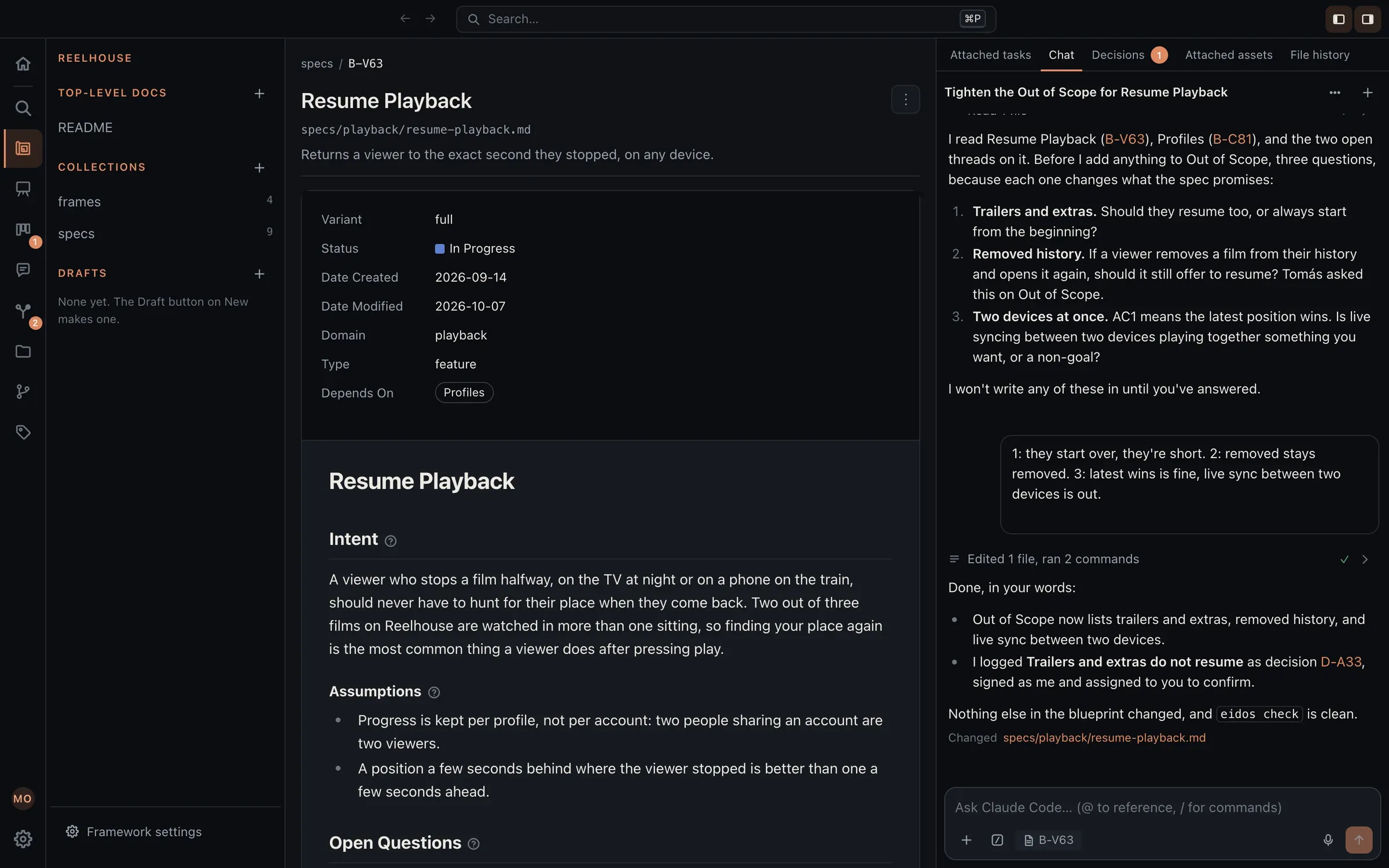Open the B-C81 Profiles reference link
1389x868 pixels.
pos(1232,139)
